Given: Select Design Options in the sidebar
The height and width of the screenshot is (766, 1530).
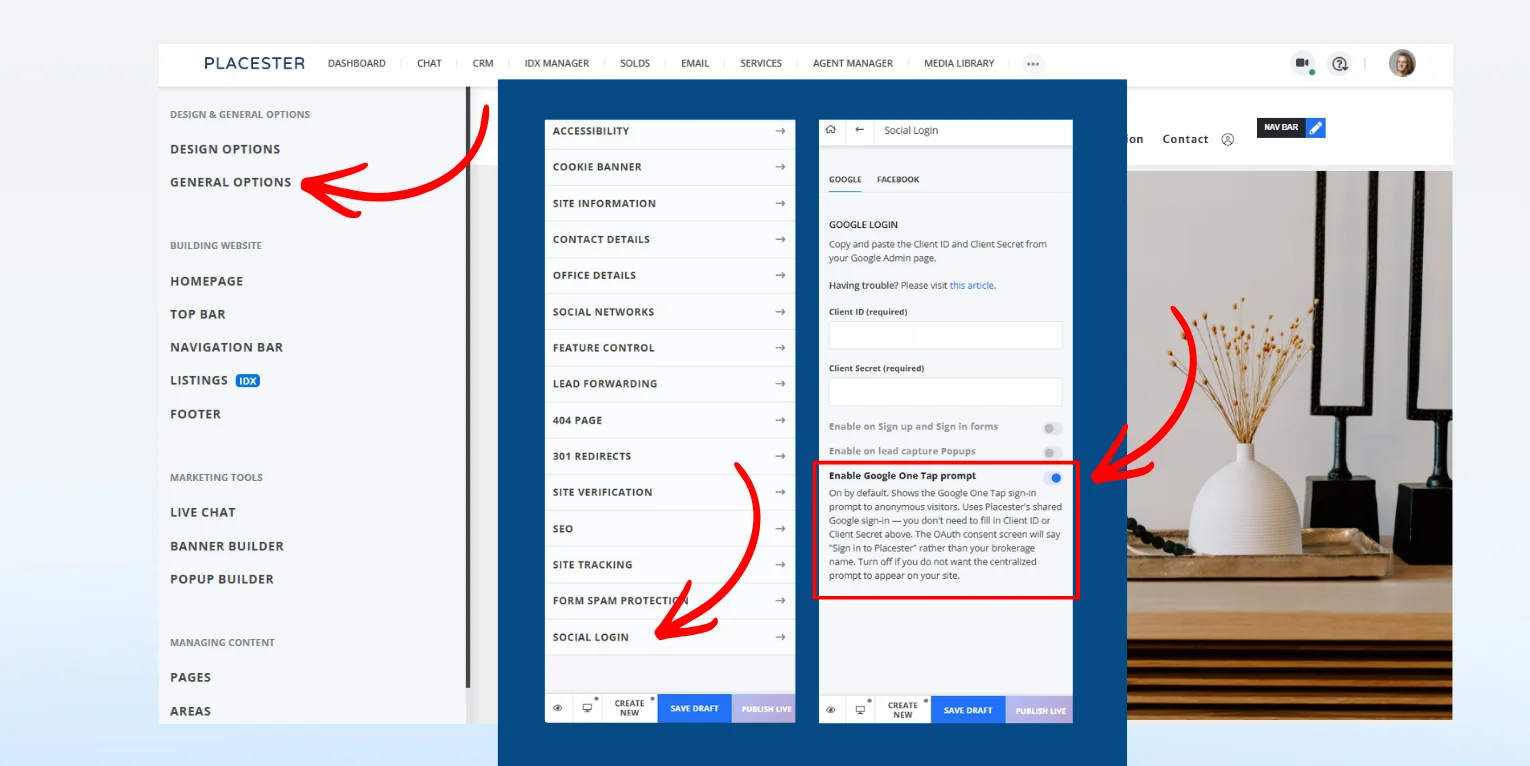Looking at the screenshot, I should [225, 149].
